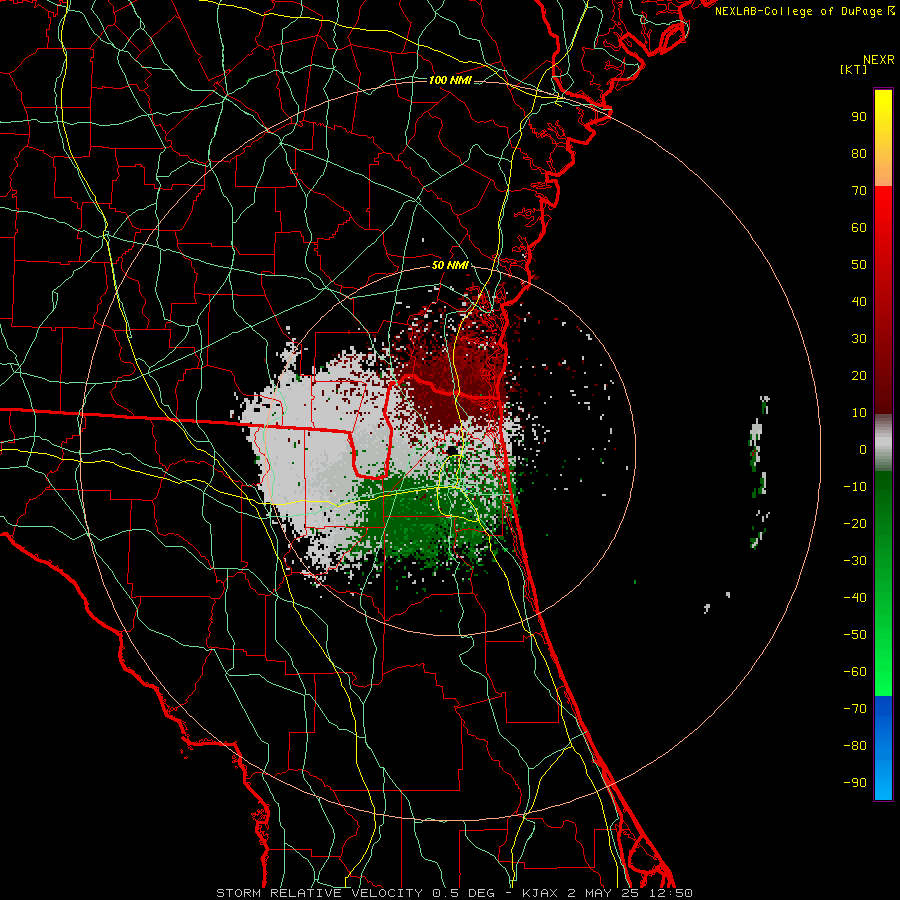Click the -60 value on the velocity scale
The image size is (900, 900).
click(x=855, y=672)
